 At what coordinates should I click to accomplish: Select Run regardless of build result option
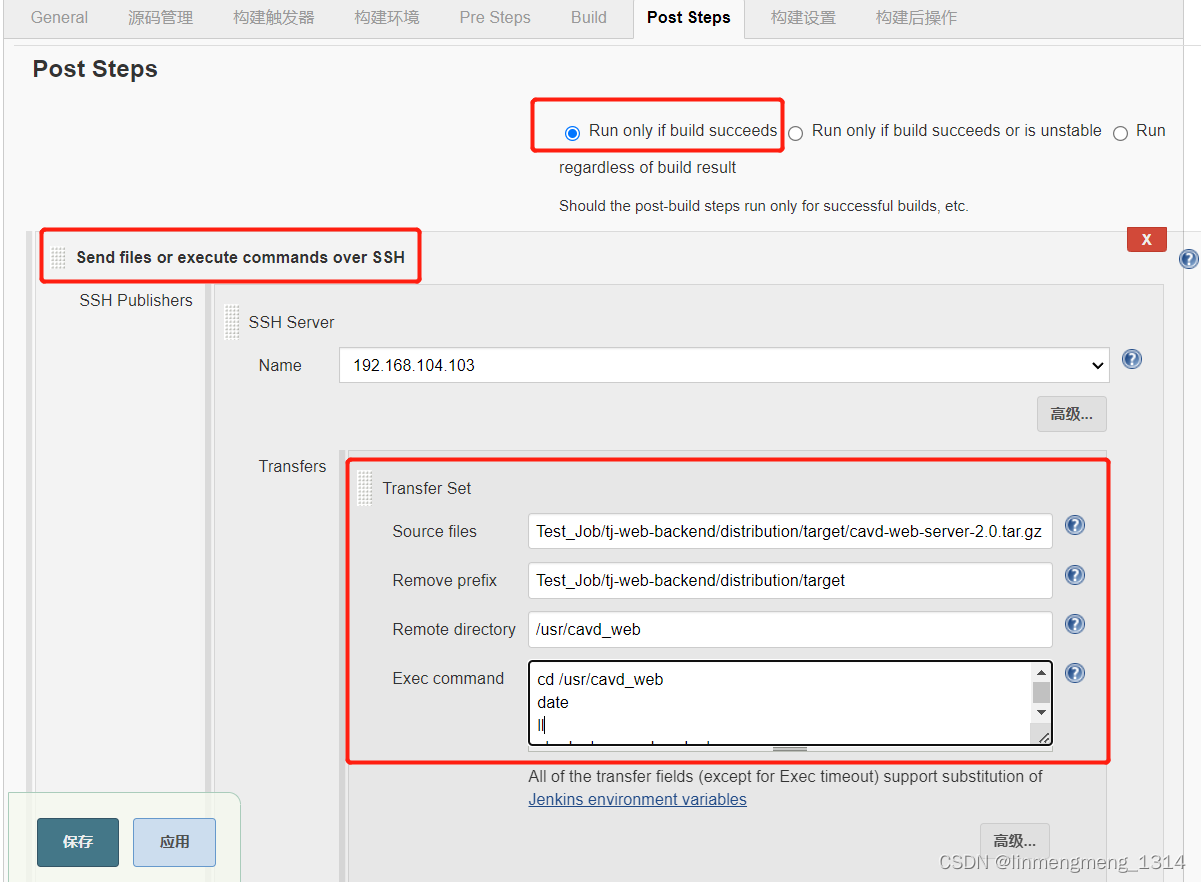pos(1120,133)
